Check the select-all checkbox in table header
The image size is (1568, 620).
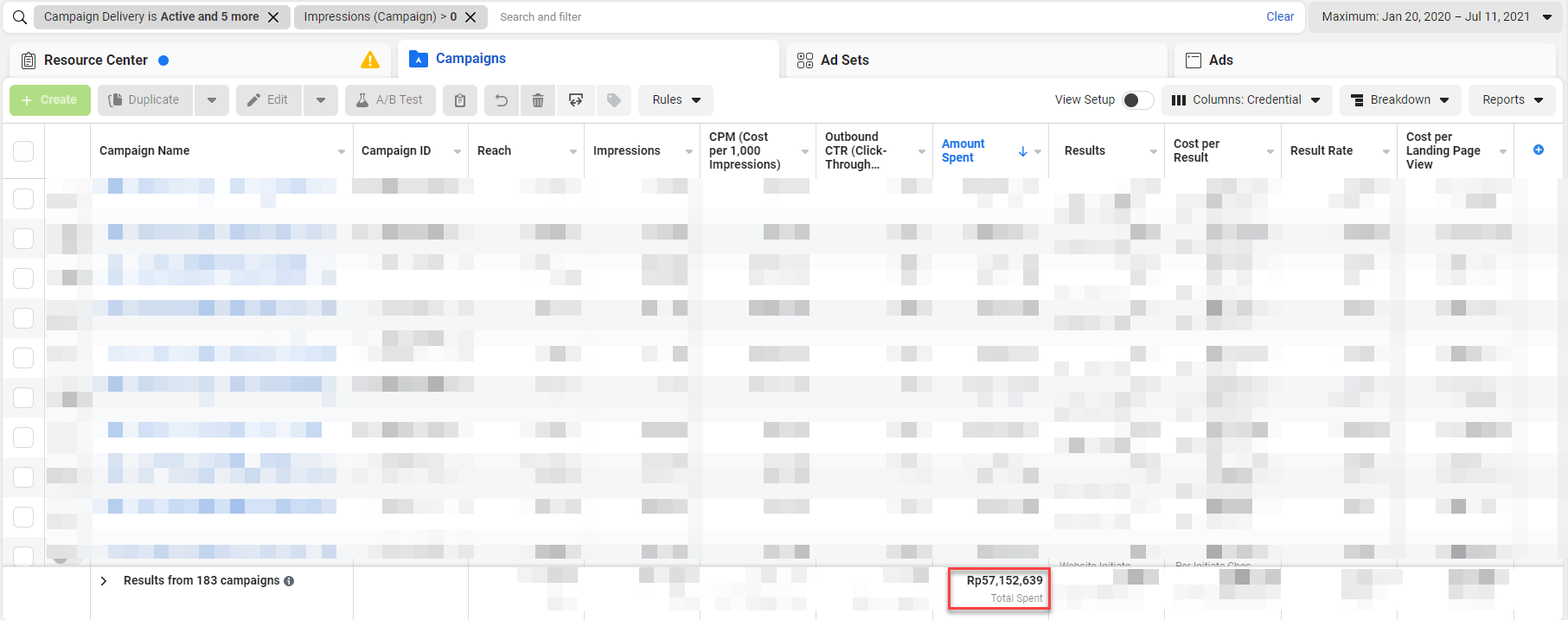tap(23, 150)
